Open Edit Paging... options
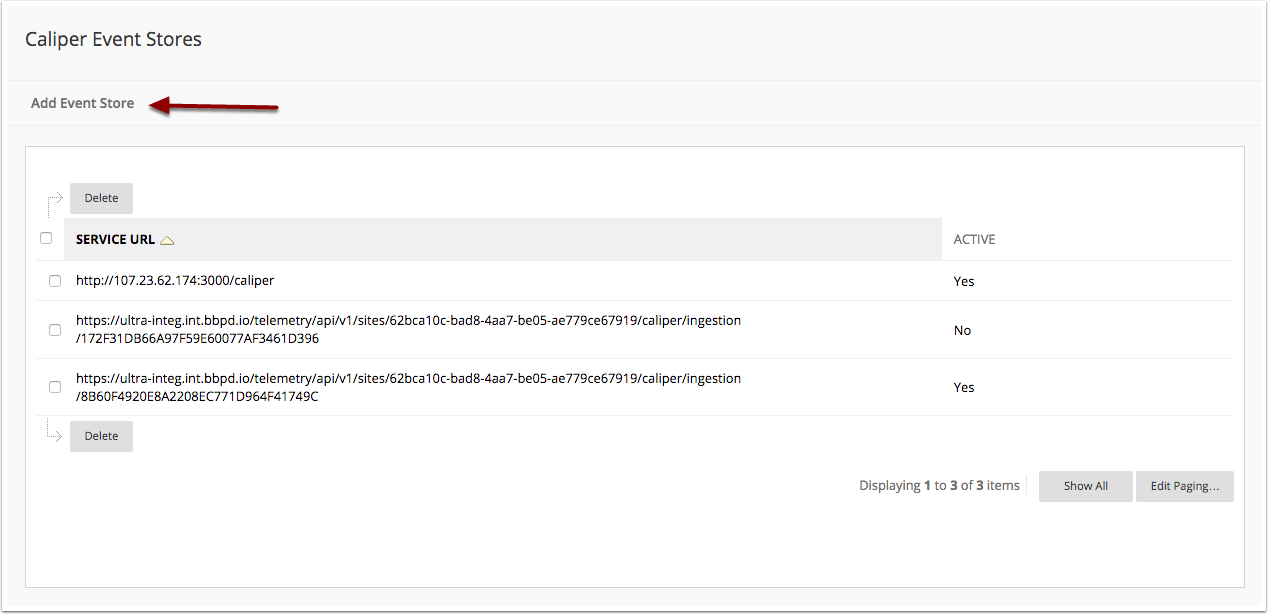This screenshot has width=1268, height=614. point(1185,486)
